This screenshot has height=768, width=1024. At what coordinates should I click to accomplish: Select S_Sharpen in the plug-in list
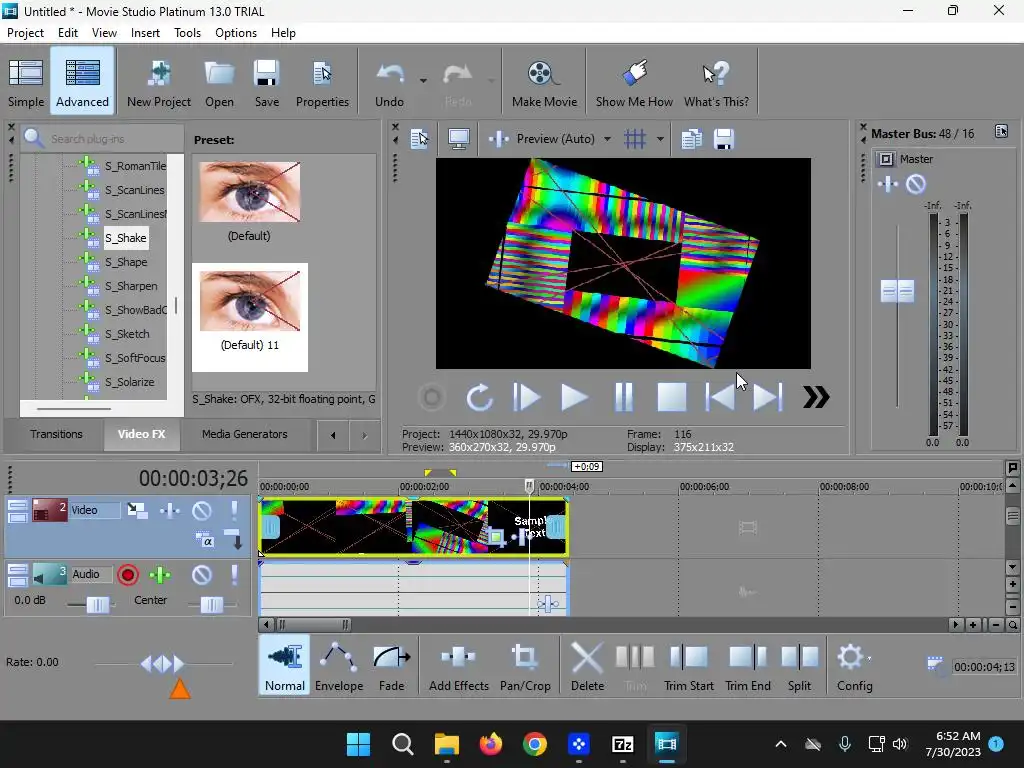(x=131, y=286)
